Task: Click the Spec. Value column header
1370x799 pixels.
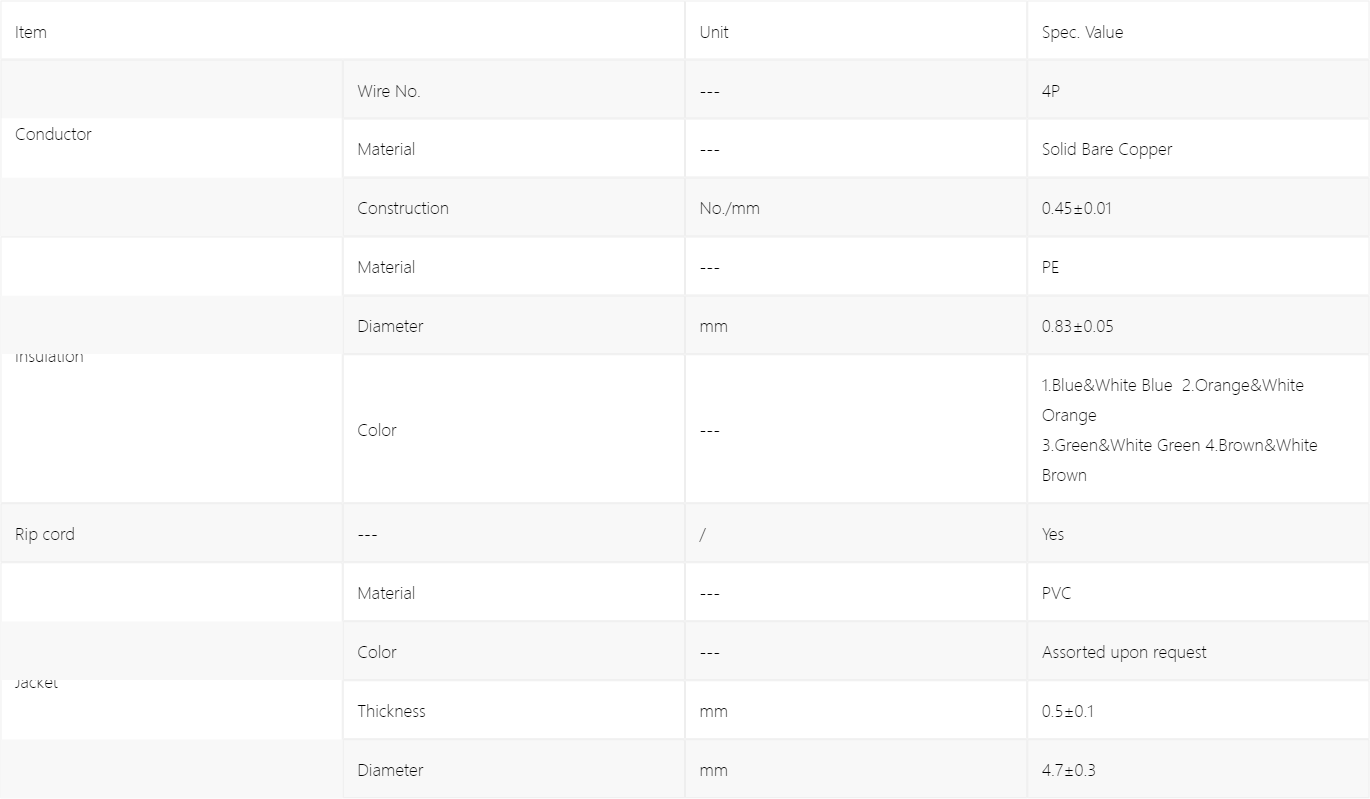Action: (x=1082, y=32)
